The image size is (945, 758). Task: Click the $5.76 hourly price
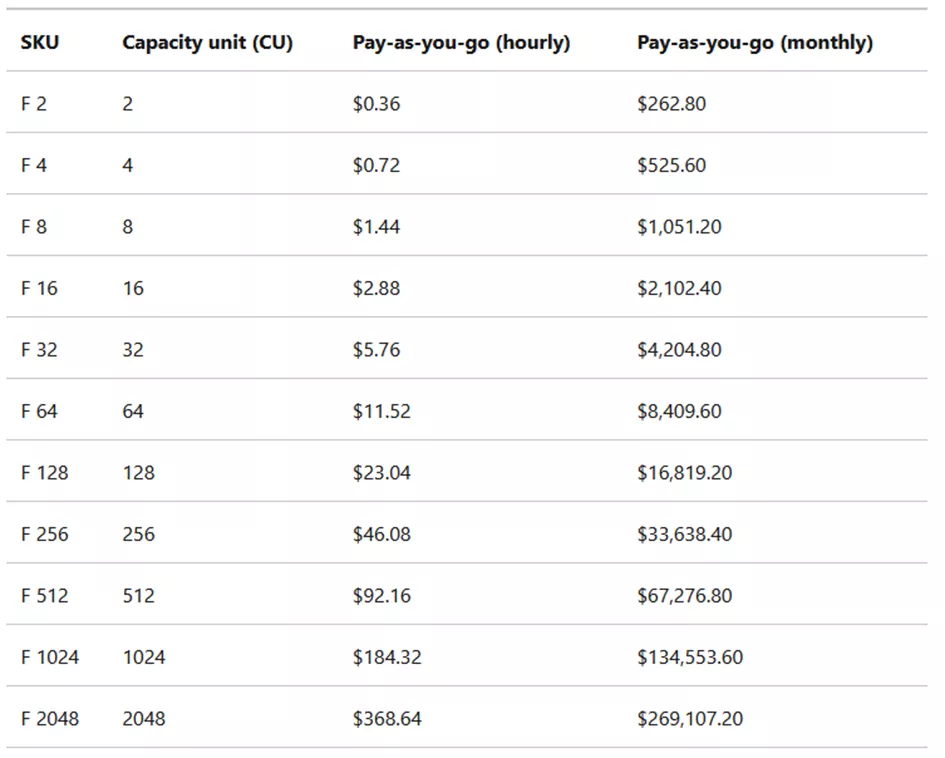pos(376,350)
